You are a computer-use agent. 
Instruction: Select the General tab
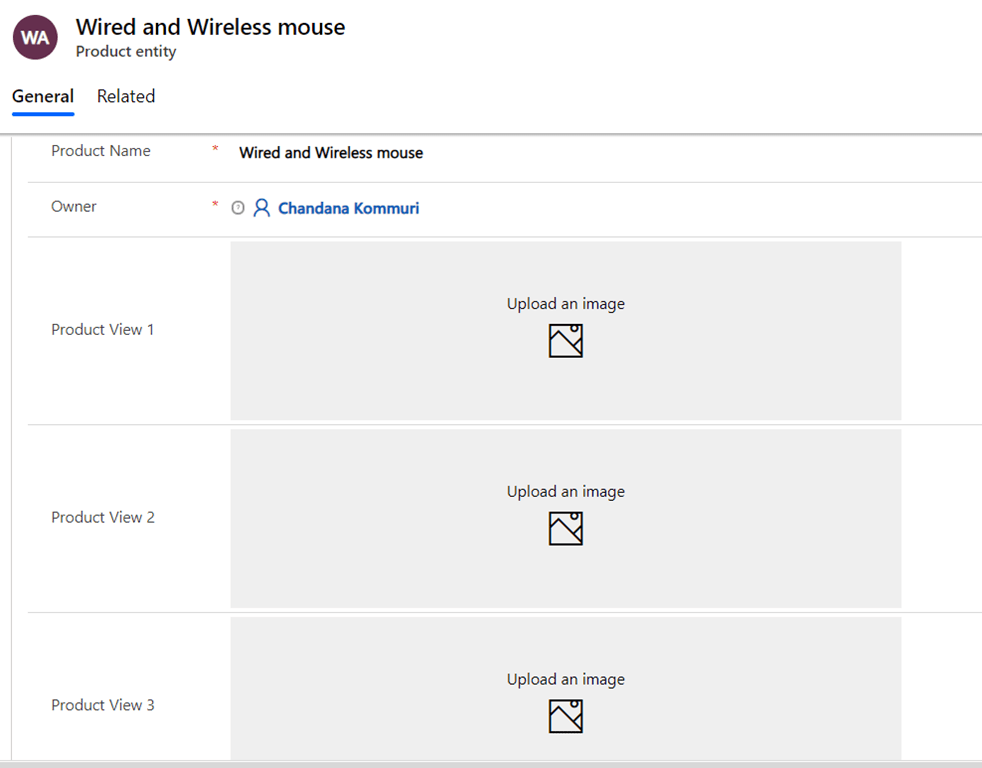pyautogui.click(x=43, y=96)
